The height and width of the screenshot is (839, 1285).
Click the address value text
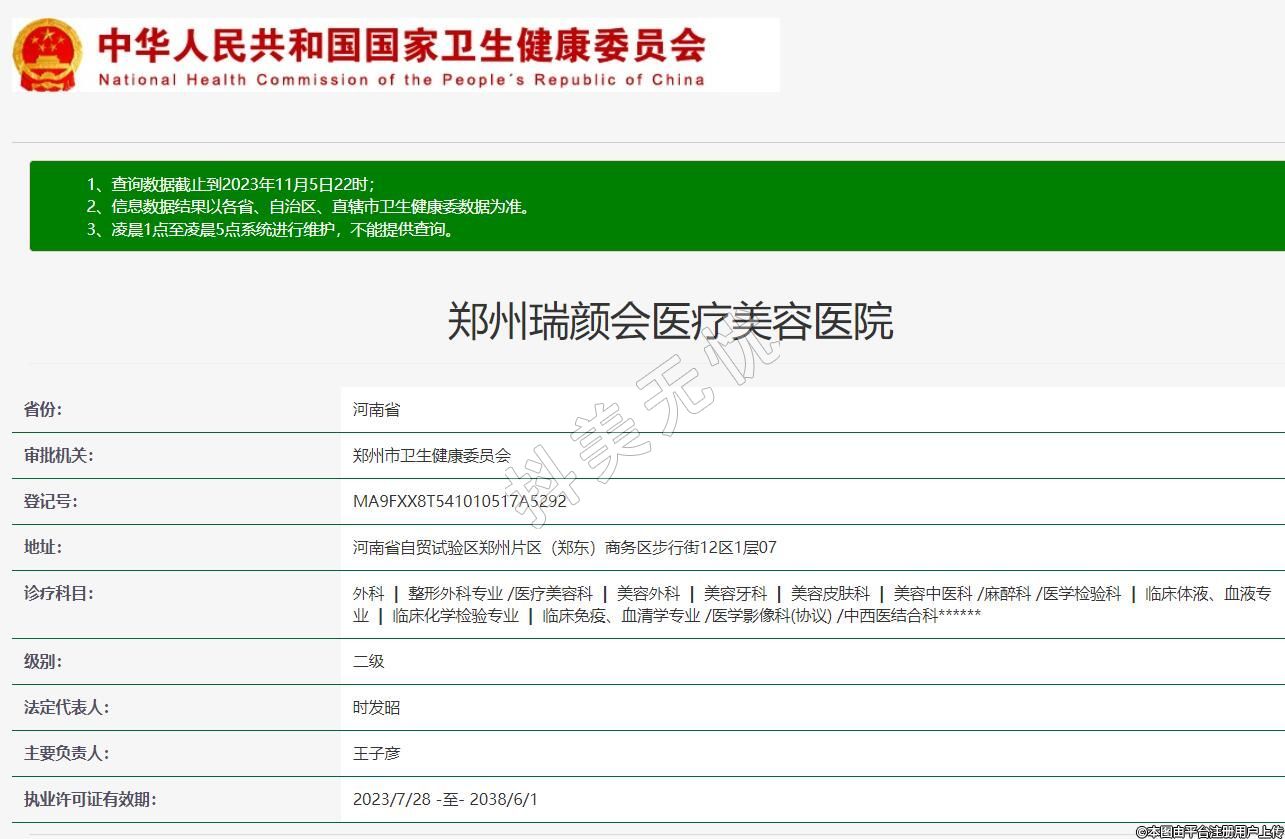pos(564,547)
